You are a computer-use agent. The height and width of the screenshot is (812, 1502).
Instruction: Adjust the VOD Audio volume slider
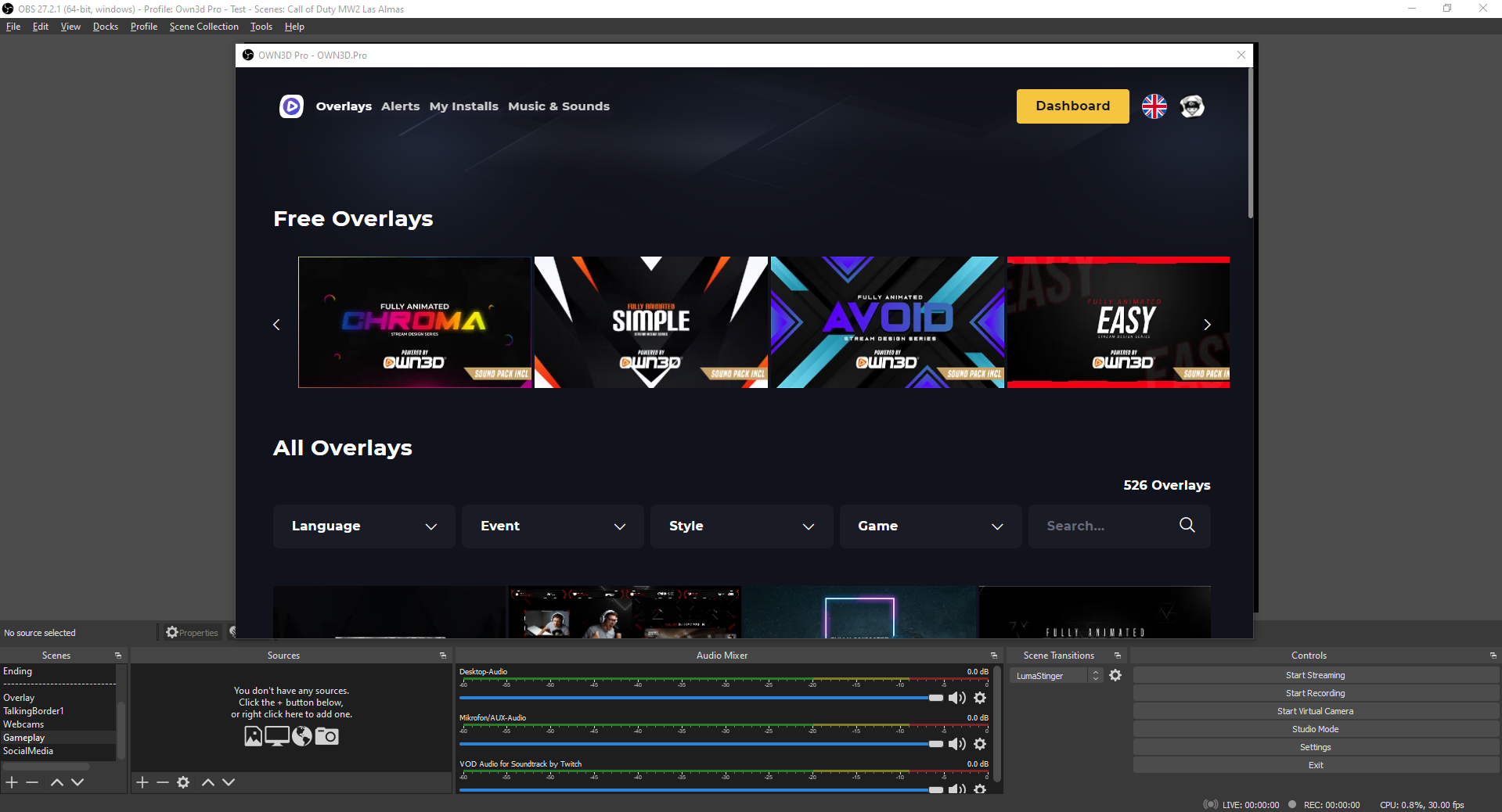click(701, 790)
